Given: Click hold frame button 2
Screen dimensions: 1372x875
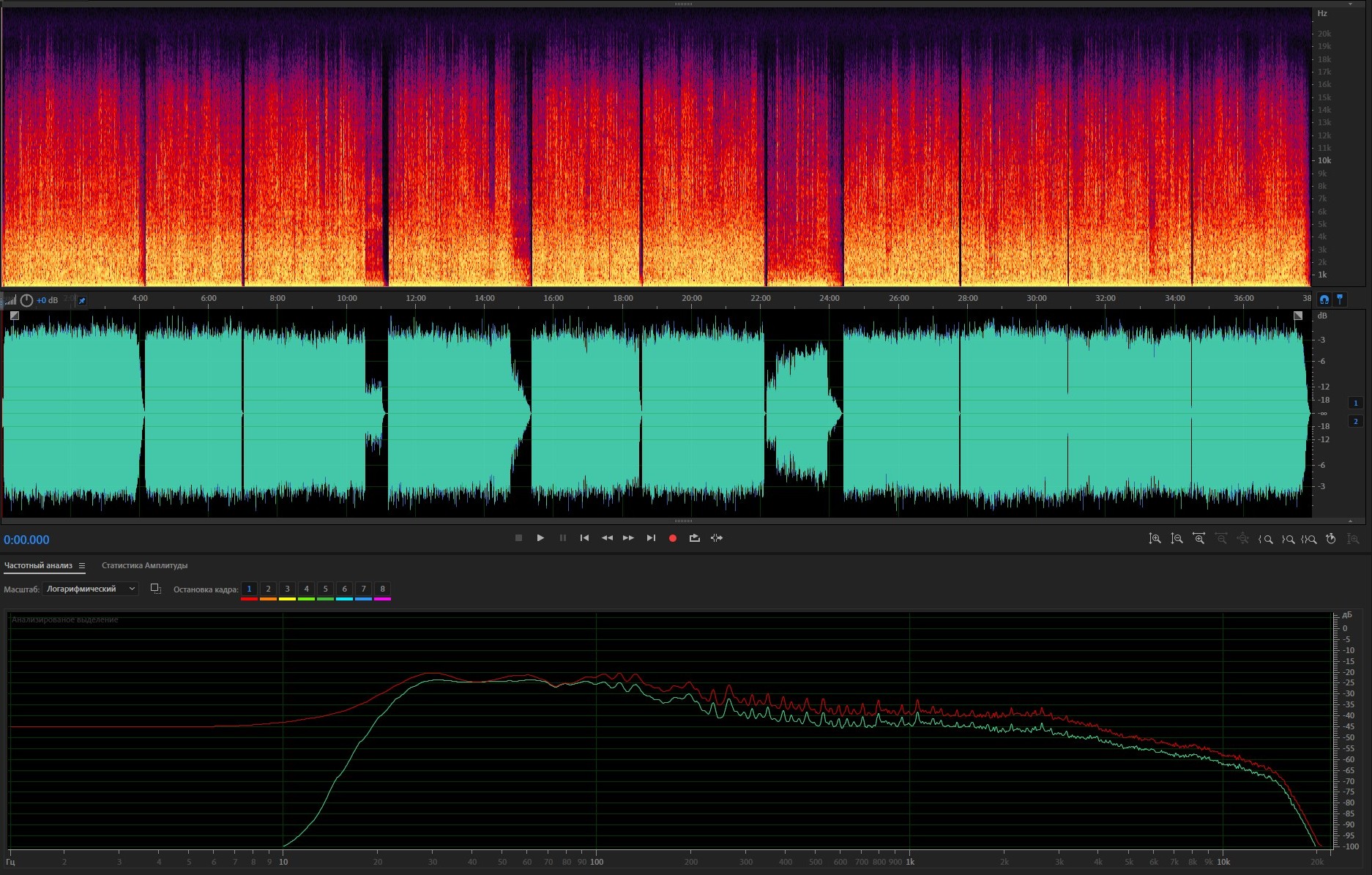Looking at the screenshot, I should (268, 589).
